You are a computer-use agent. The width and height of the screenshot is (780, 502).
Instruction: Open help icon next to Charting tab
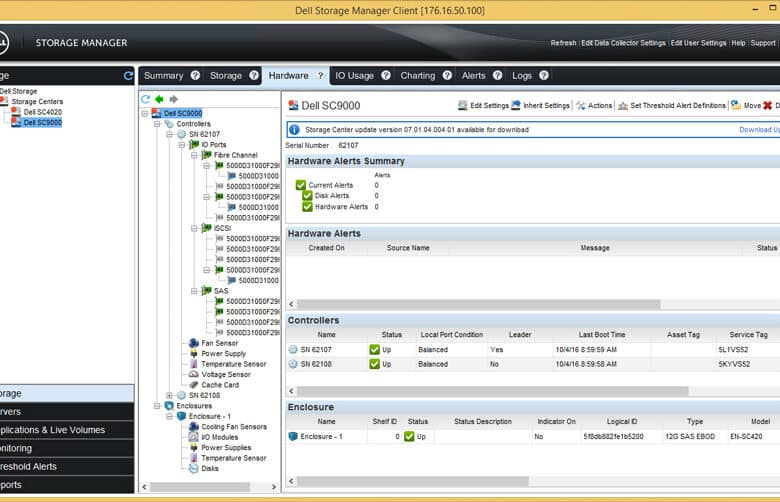[x=447, y=76]
